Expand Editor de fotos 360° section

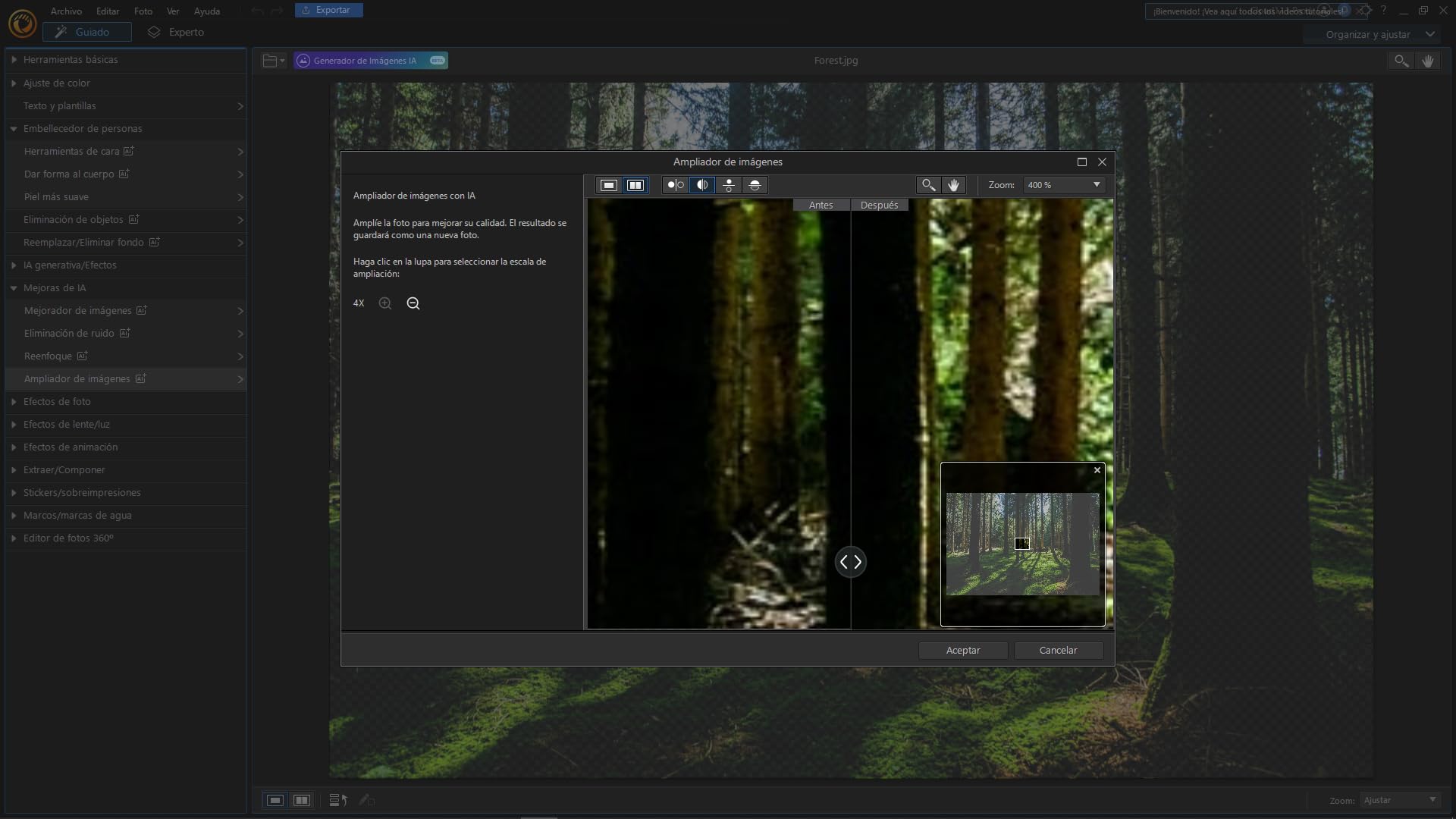(126, 538)
